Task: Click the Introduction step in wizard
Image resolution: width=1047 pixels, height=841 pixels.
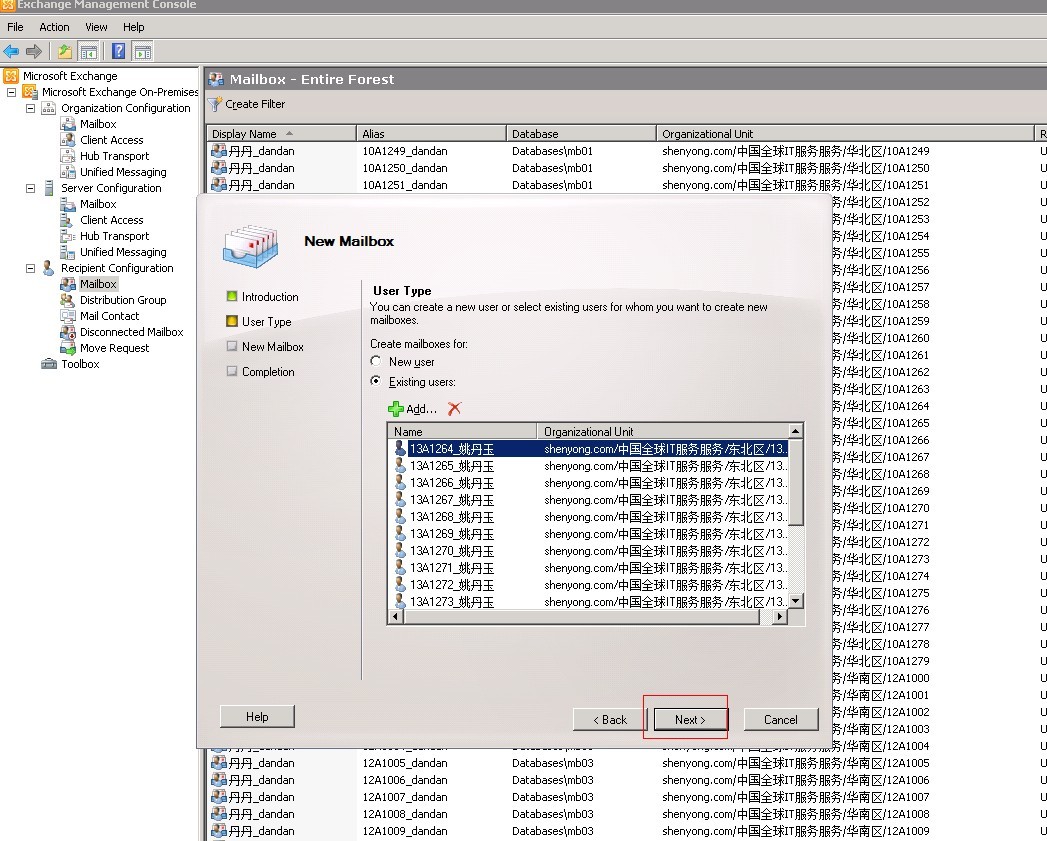Action: [x=270, y=297]
